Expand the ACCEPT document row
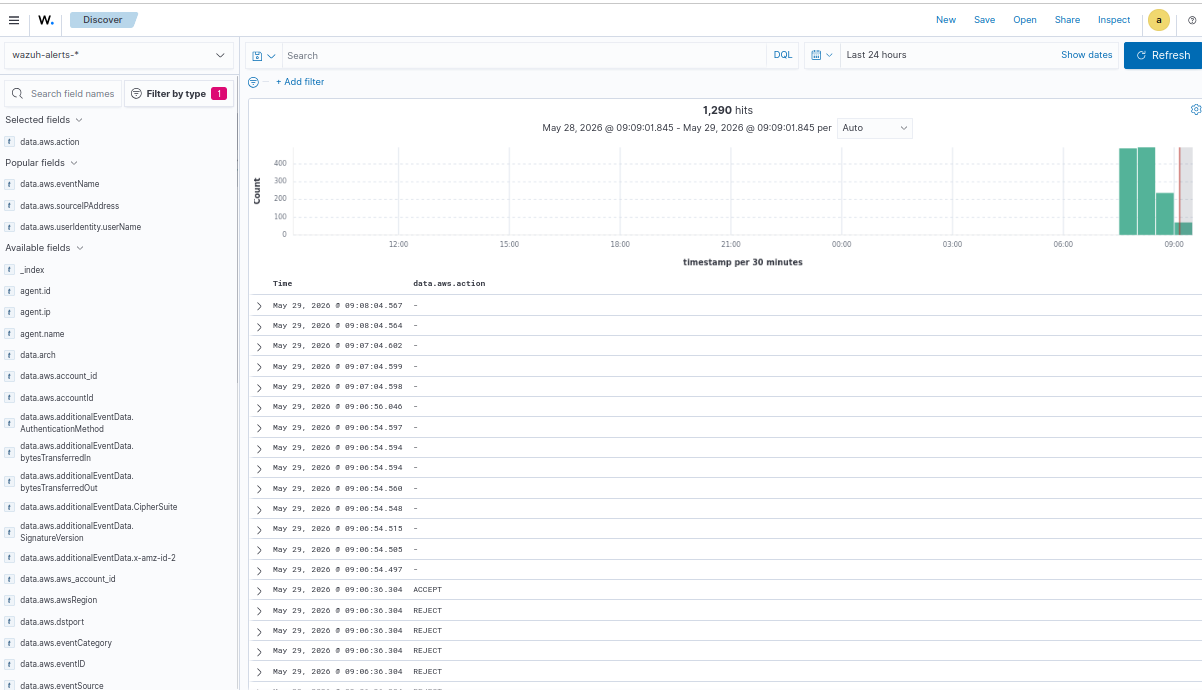This screenshot has width=1202, height=690. (259, 590)
